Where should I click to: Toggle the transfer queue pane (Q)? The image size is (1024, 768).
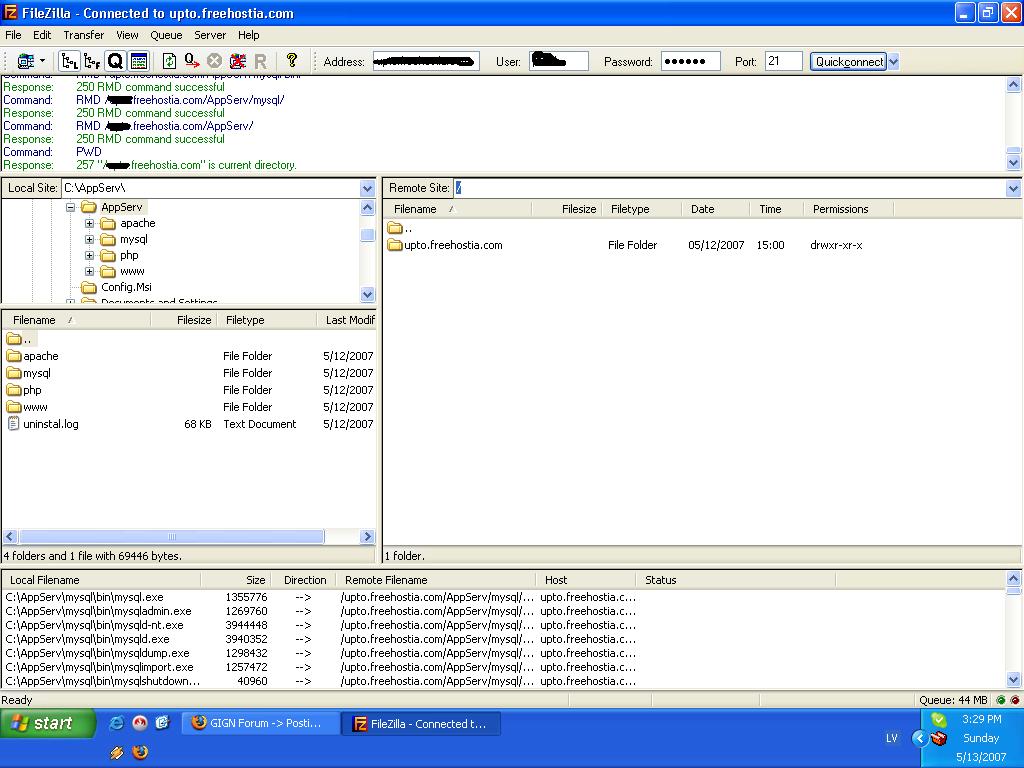coord(115,61)
